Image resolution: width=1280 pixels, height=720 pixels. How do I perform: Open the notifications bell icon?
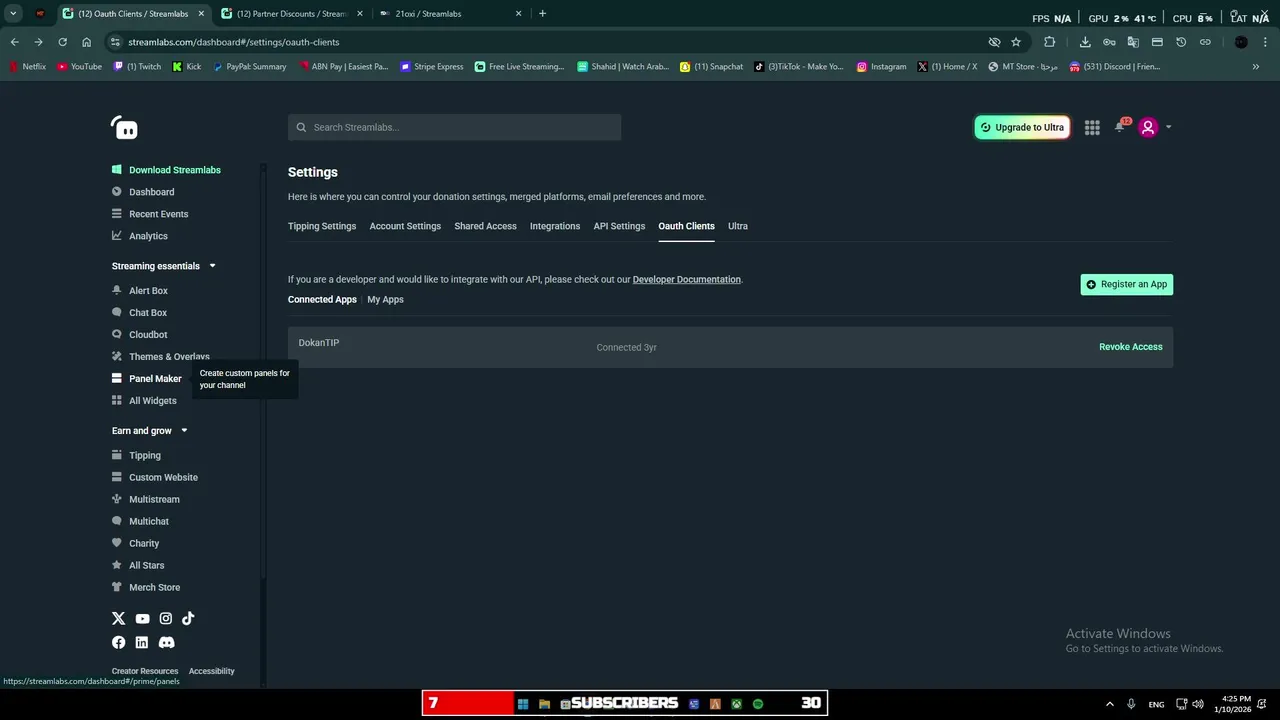1119,127
